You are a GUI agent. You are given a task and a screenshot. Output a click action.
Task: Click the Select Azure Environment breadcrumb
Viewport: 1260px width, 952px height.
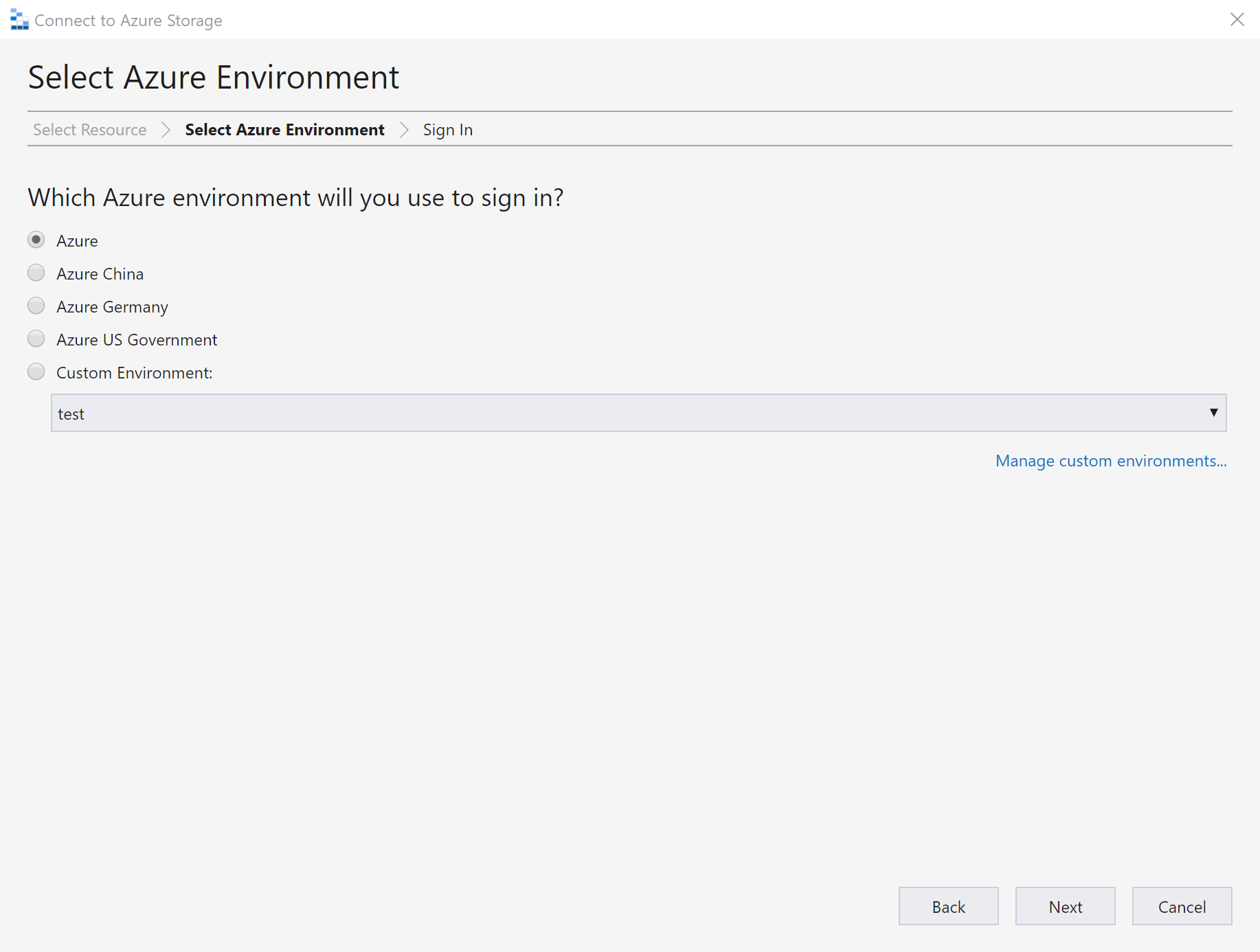click(284, 129)
